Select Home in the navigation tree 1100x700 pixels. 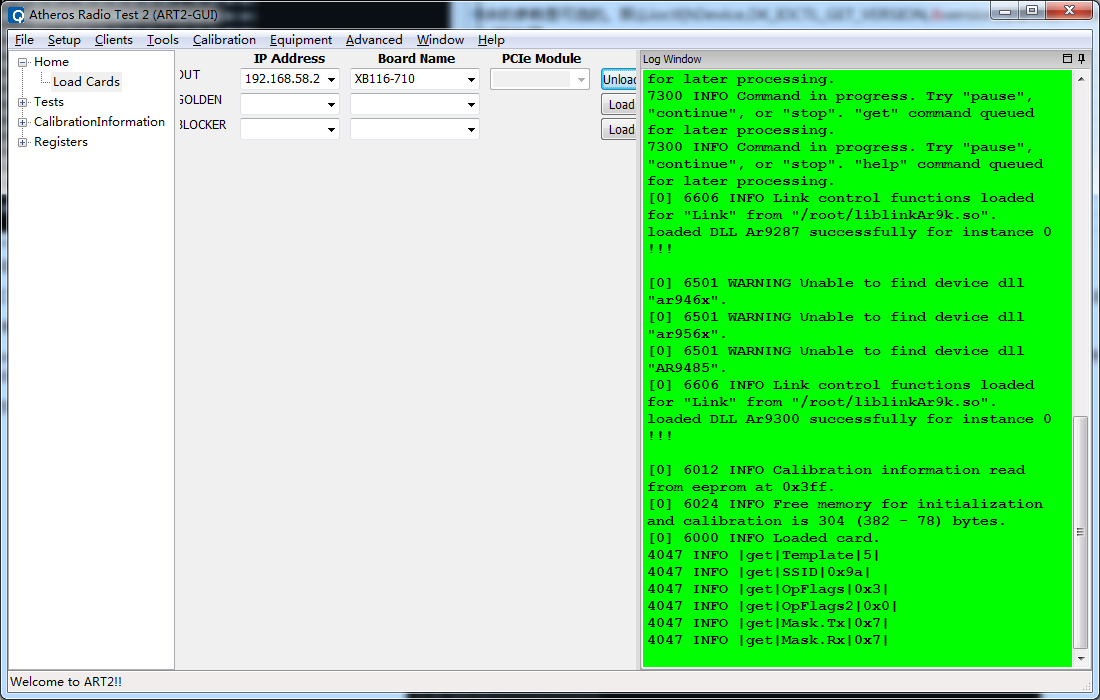tap(51, 62)
